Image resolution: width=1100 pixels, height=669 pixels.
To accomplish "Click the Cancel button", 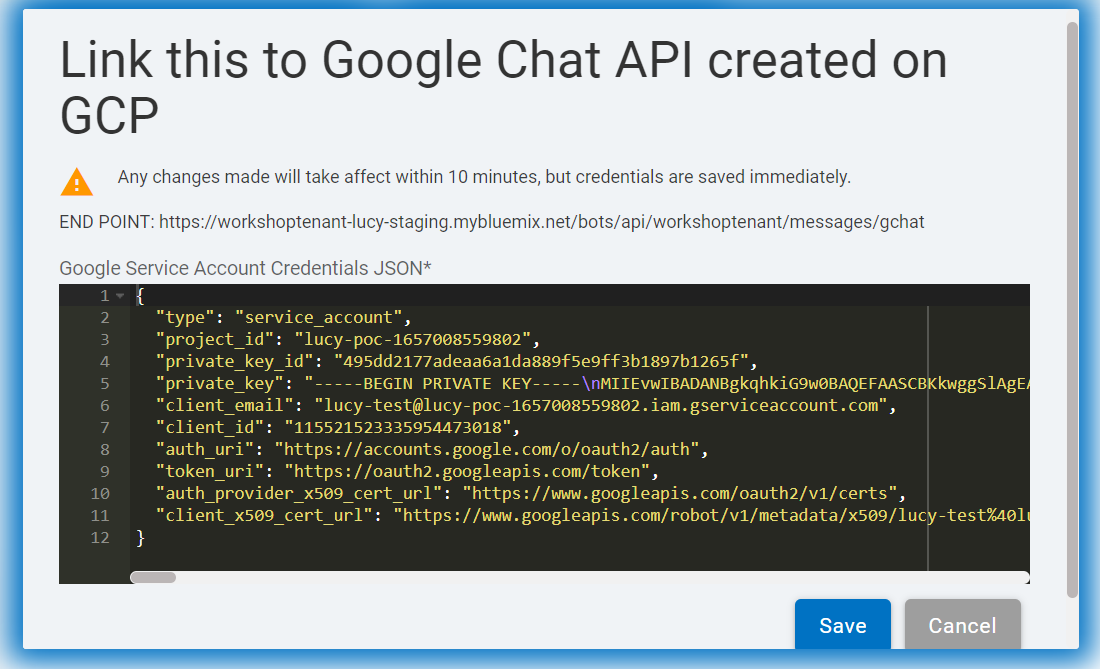I will [x=962, y=626].
